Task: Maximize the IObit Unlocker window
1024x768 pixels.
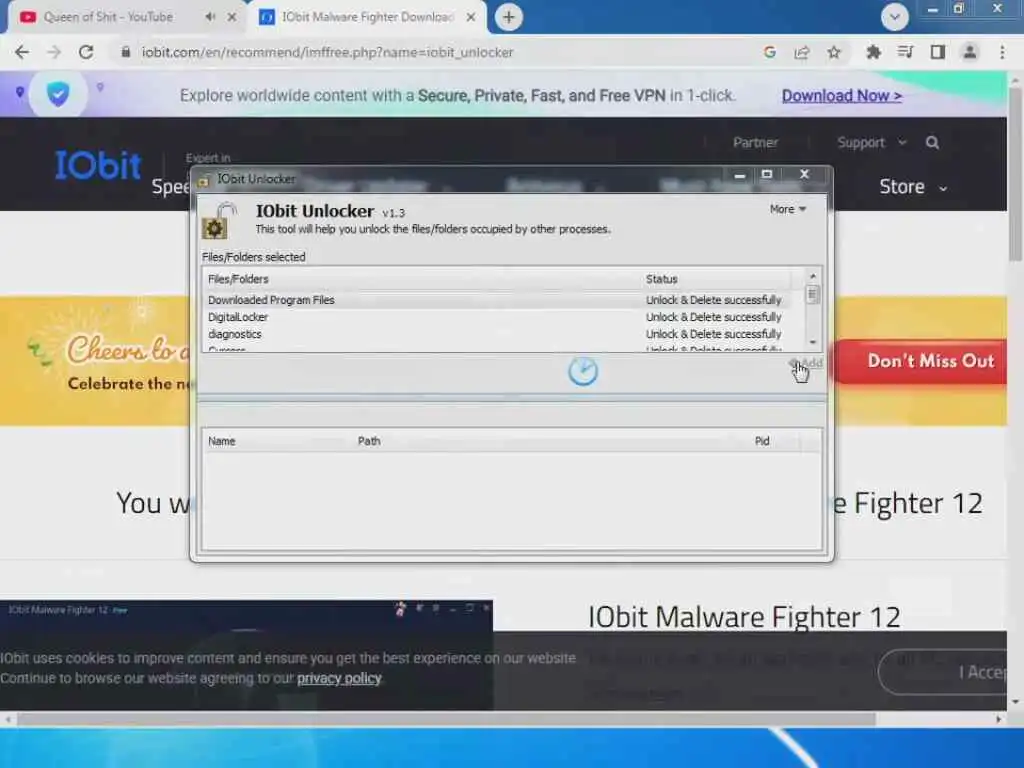Action: [767, 174]
